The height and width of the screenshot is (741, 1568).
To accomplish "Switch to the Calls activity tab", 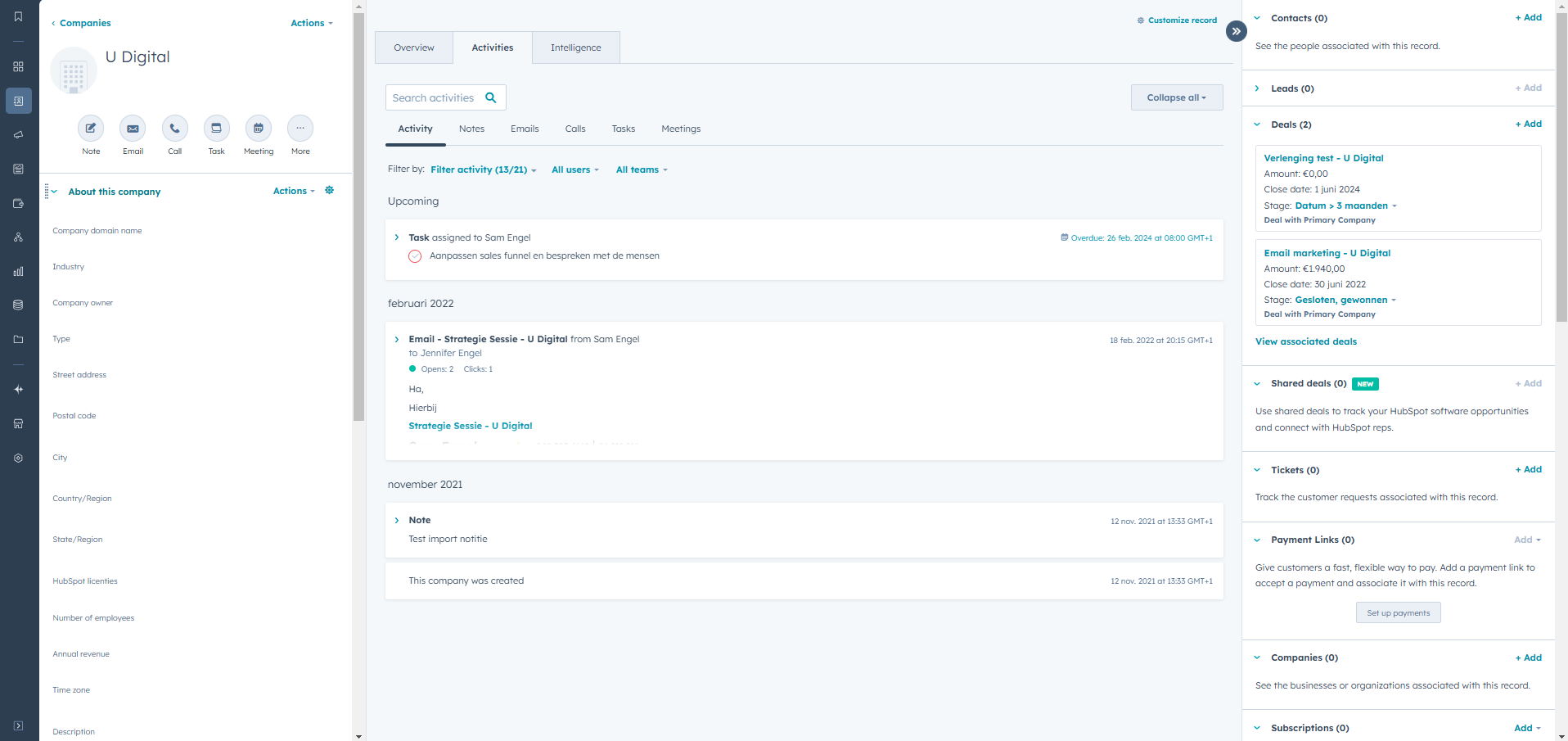I will pyautogui.click(x=575, y=129).
